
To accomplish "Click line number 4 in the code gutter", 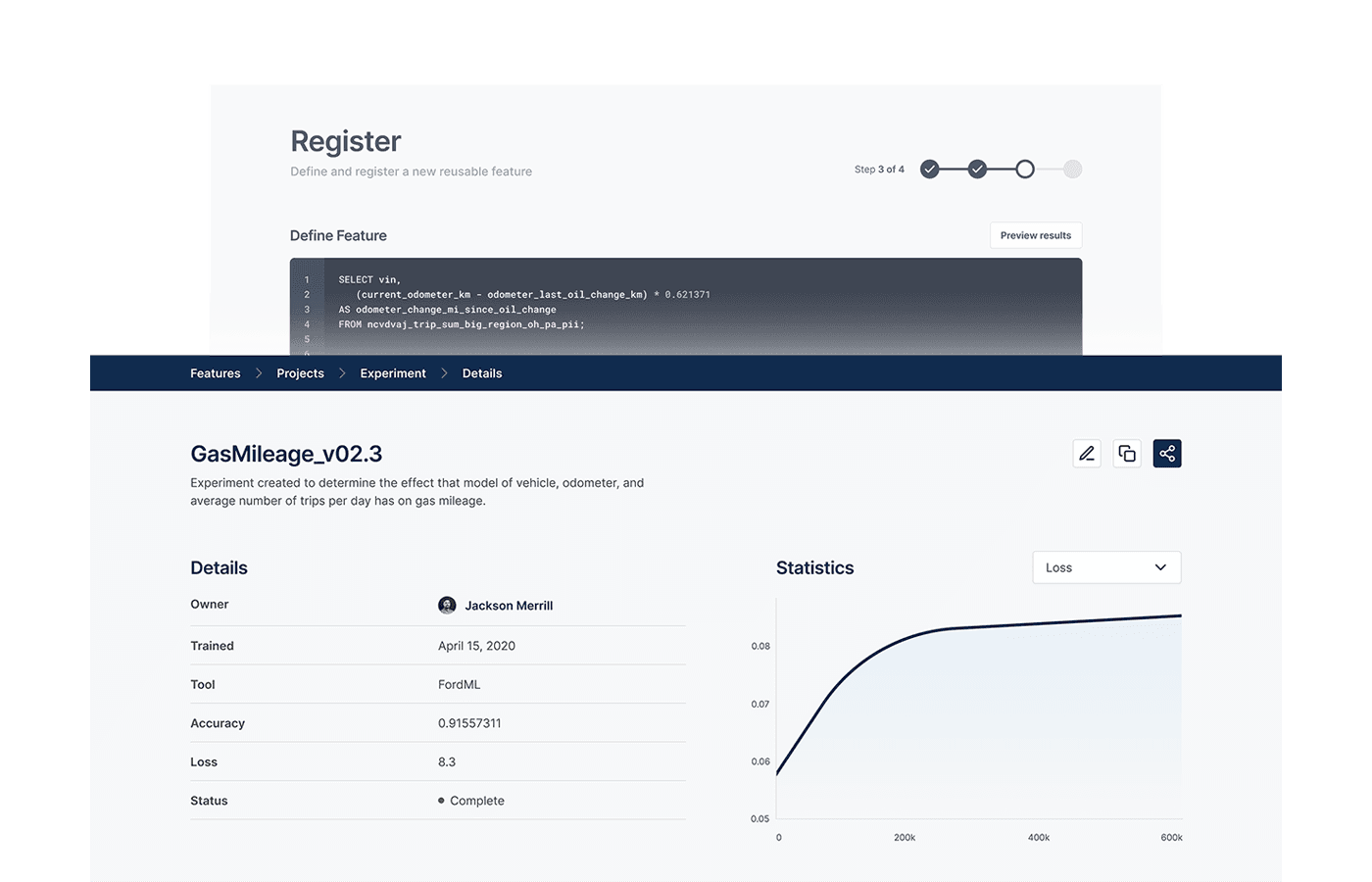I will click(x=307, y=324).
